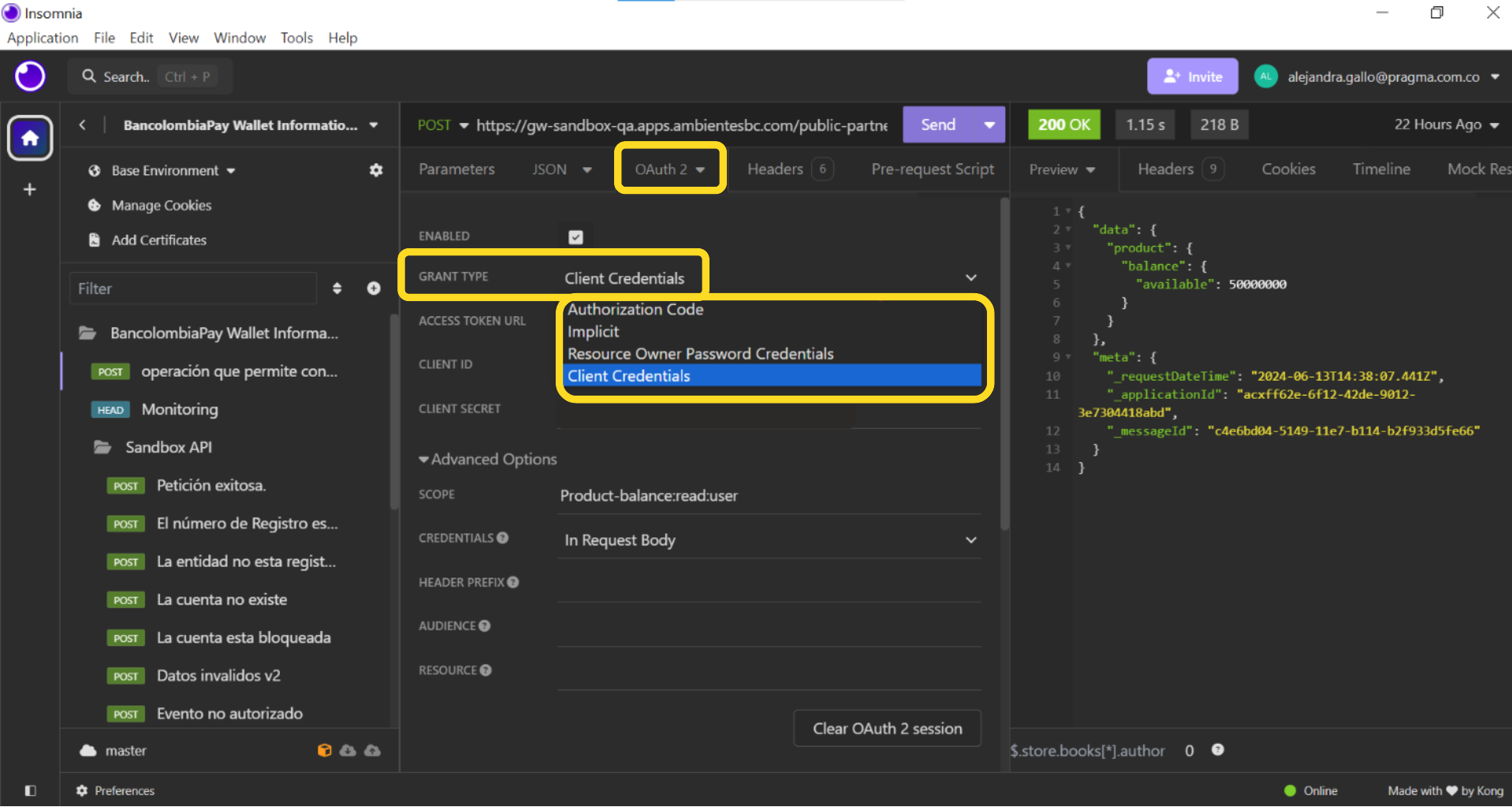Open the Tools menu
Screen dimensions: 1512x807
[296, 38]
